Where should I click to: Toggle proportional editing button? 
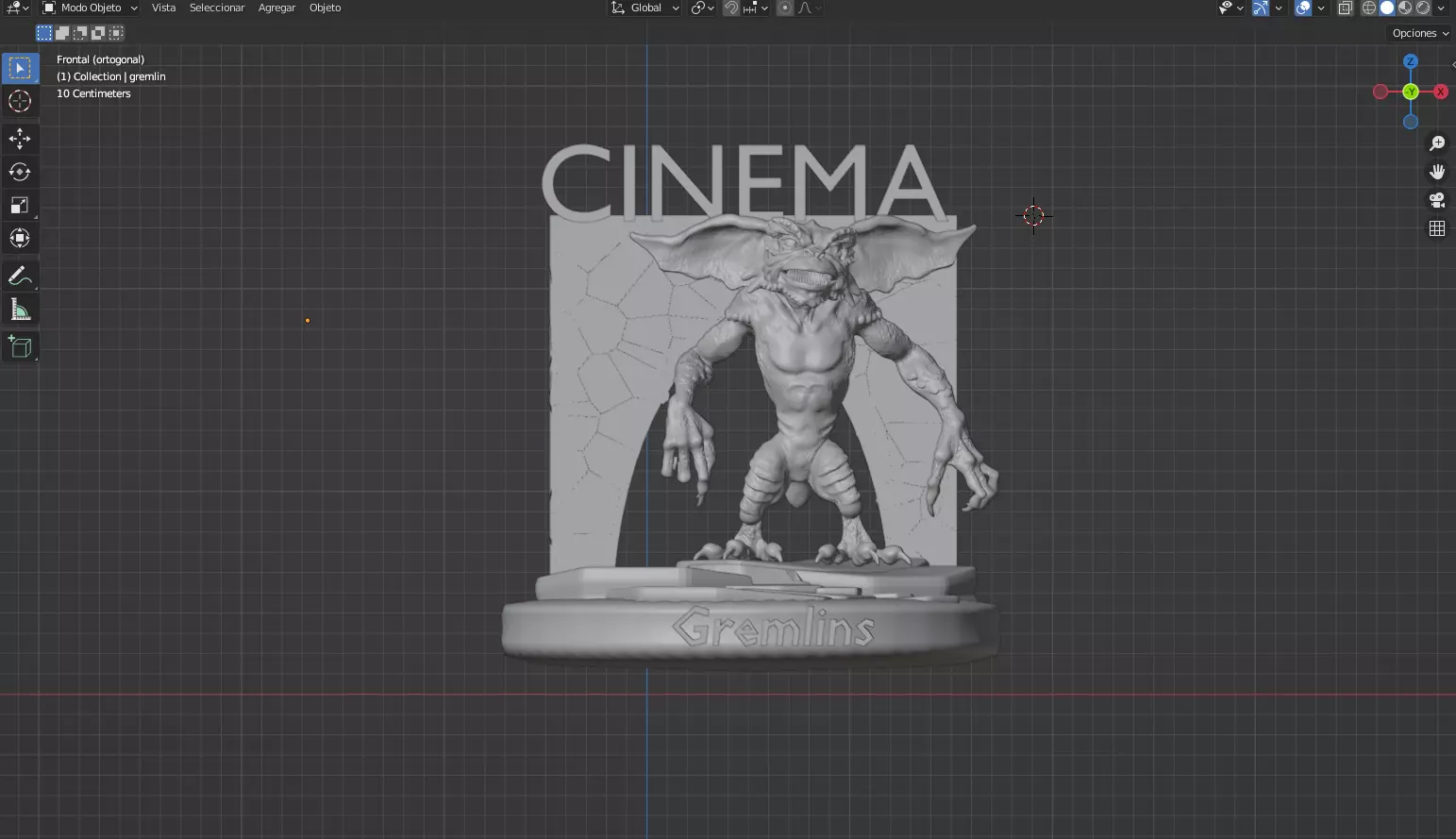coord(785,8)
